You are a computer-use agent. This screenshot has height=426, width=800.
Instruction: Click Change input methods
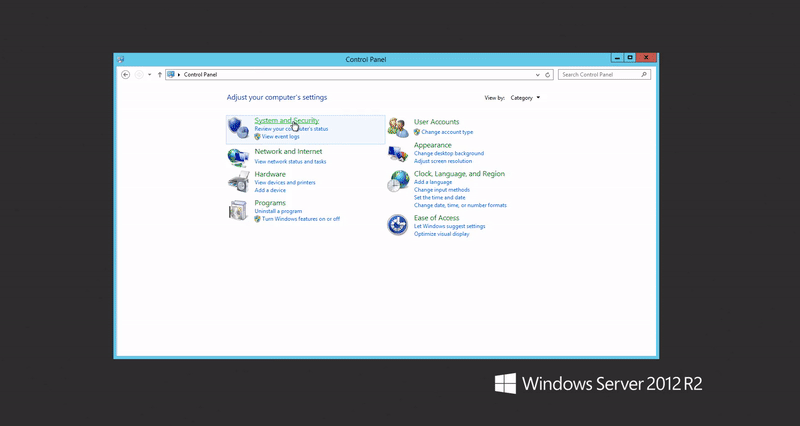click(x=442, y=190)
